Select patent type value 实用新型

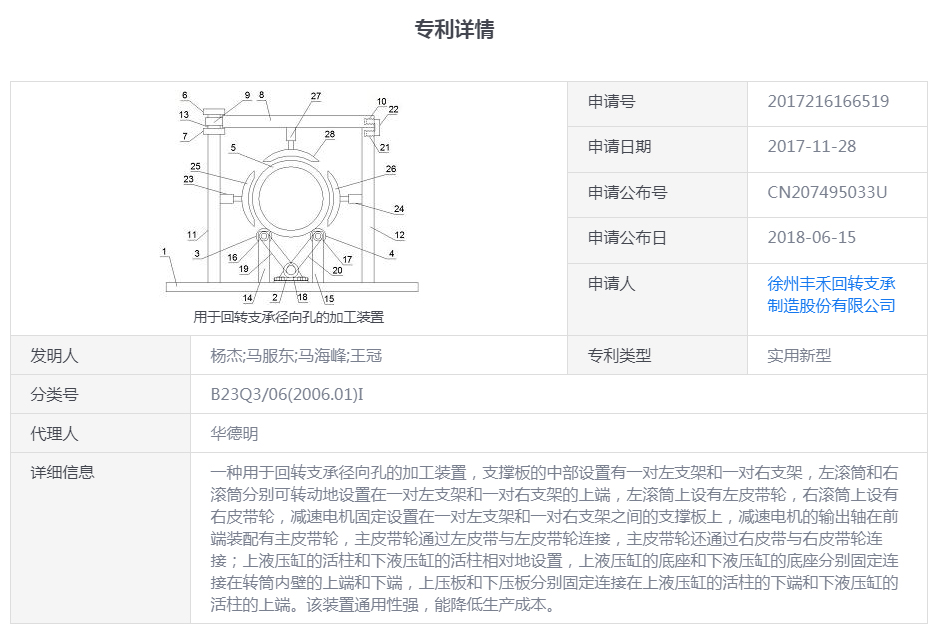click(x=798, y=355)
